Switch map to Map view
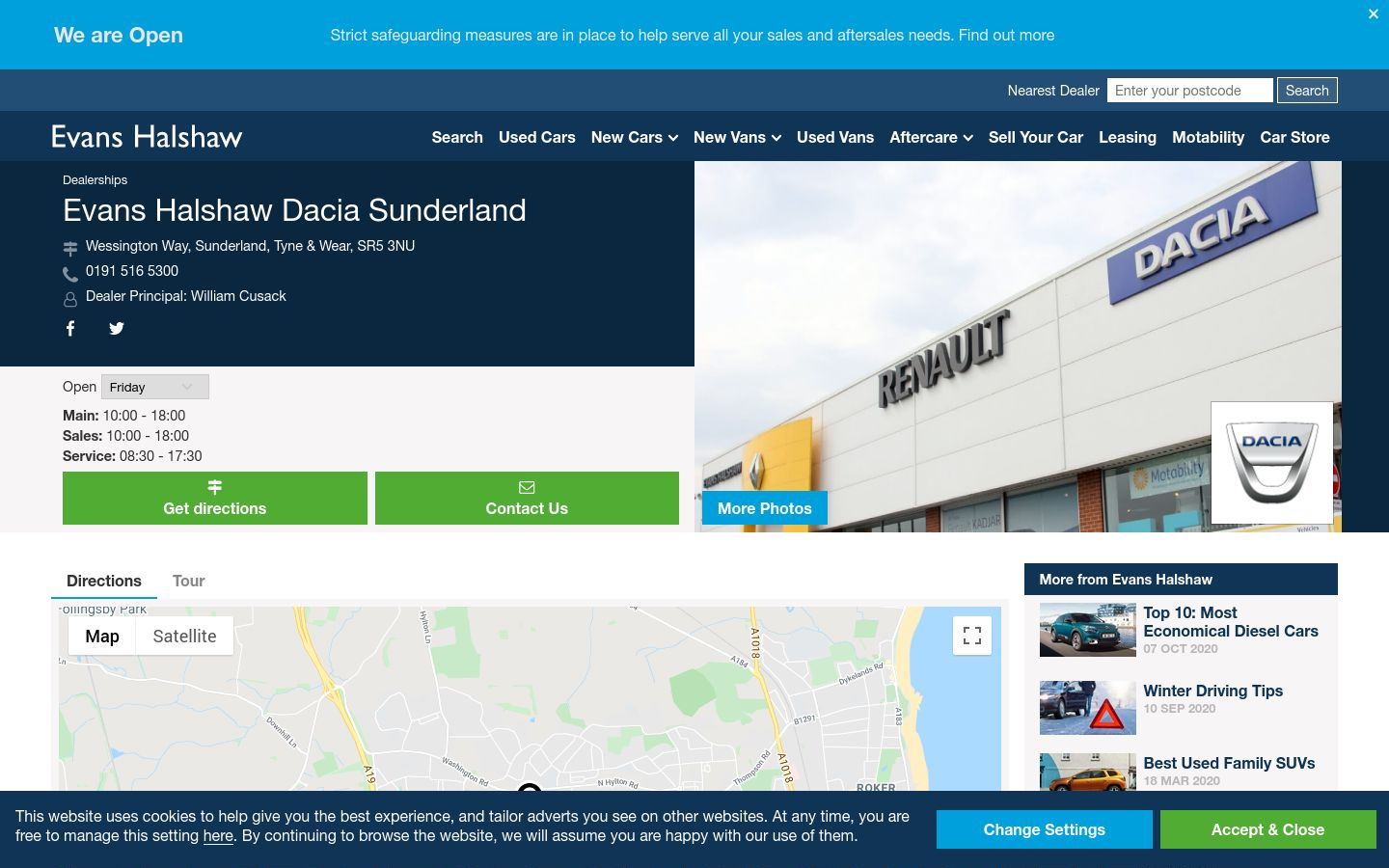The width and height of the screenshot is (1389, 868). point(102,636)
